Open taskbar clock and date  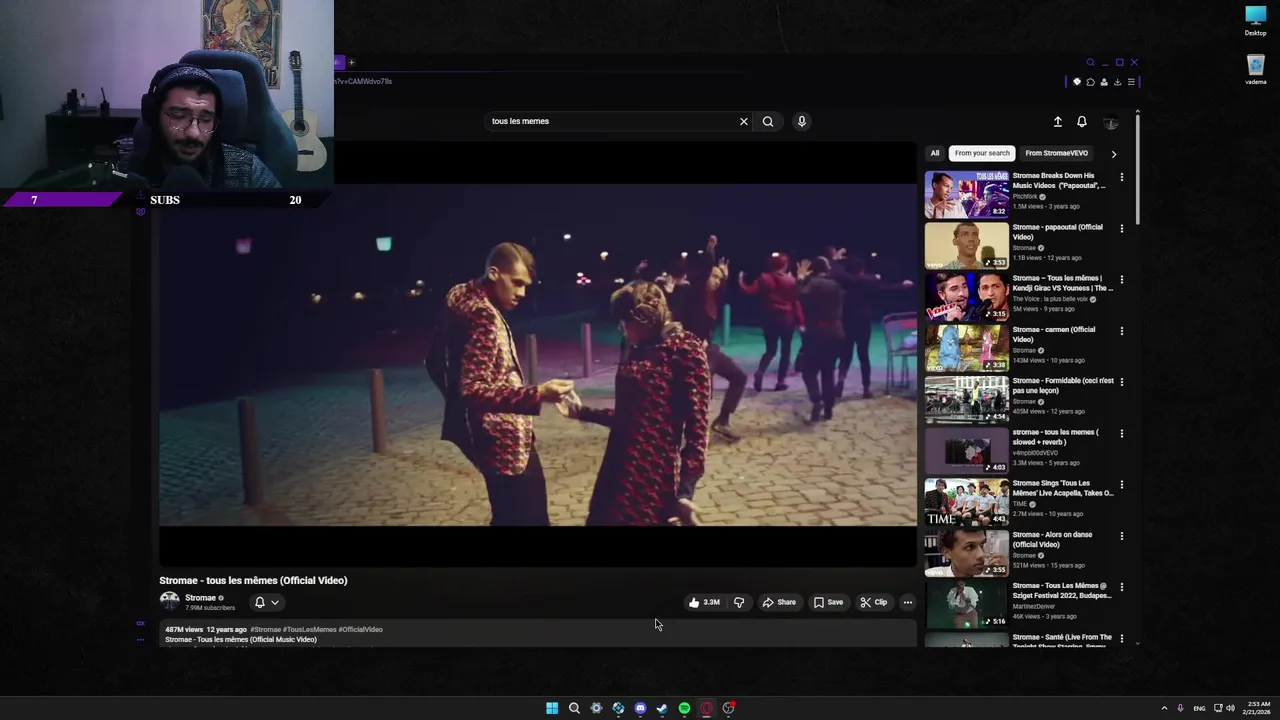click(1258, 708)
